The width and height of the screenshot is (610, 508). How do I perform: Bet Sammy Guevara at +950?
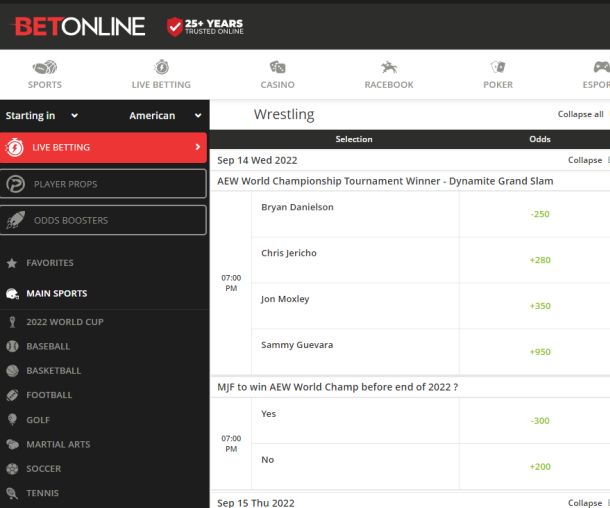[540, 352]
